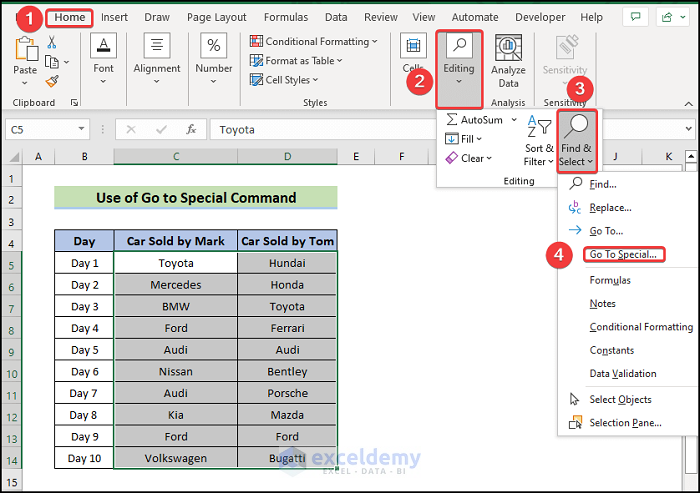700x493 pixels.
Task: Click the vertical scrollbar up arrow
Action: point(691,157)
